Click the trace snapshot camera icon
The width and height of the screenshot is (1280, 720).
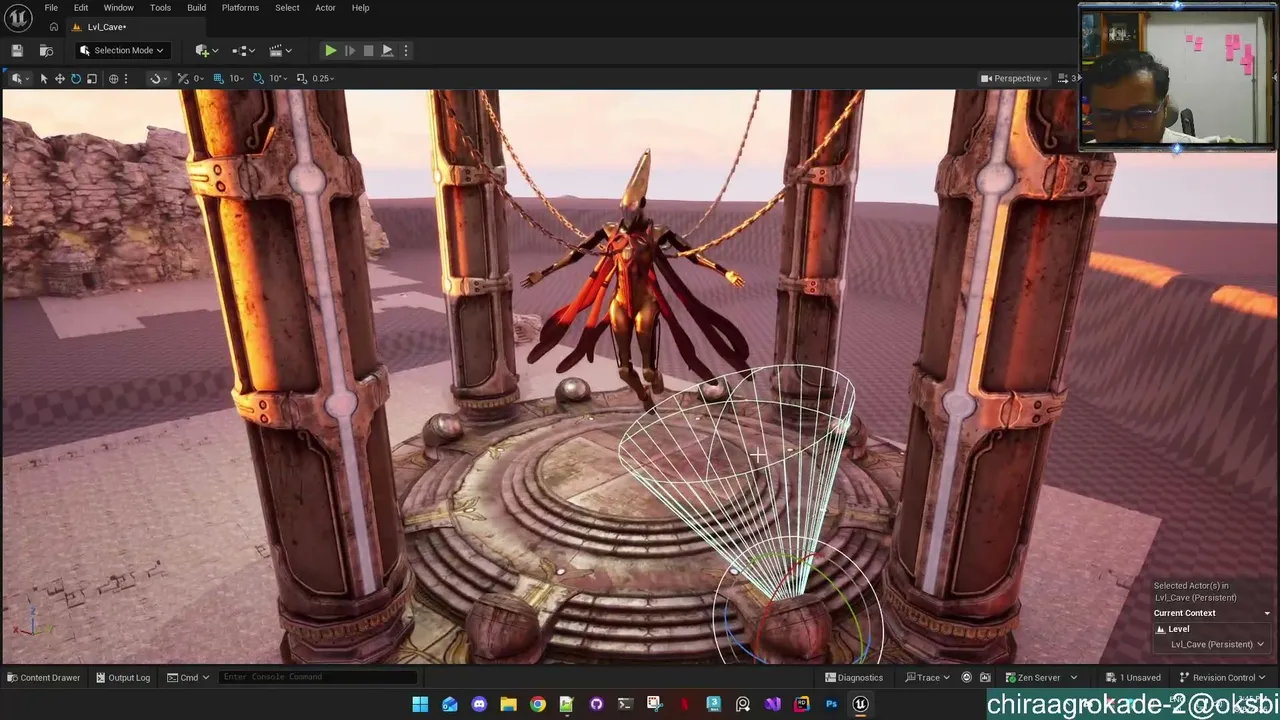coord(985,677)
